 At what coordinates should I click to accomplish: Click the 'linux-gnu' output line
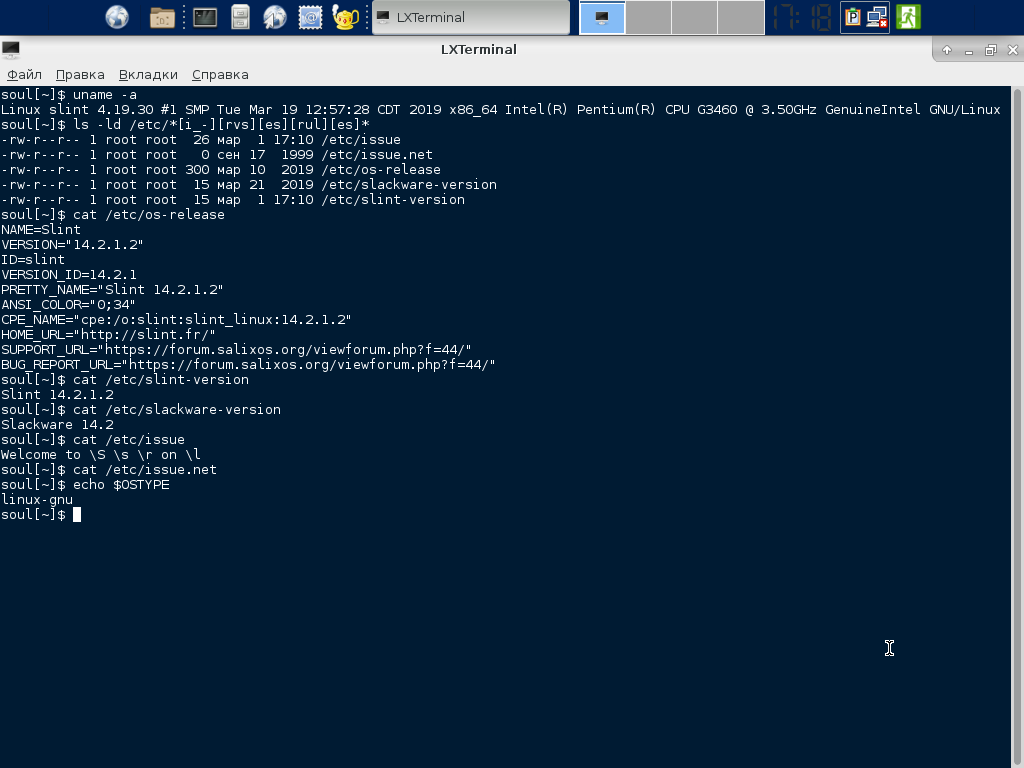[37, 500]
